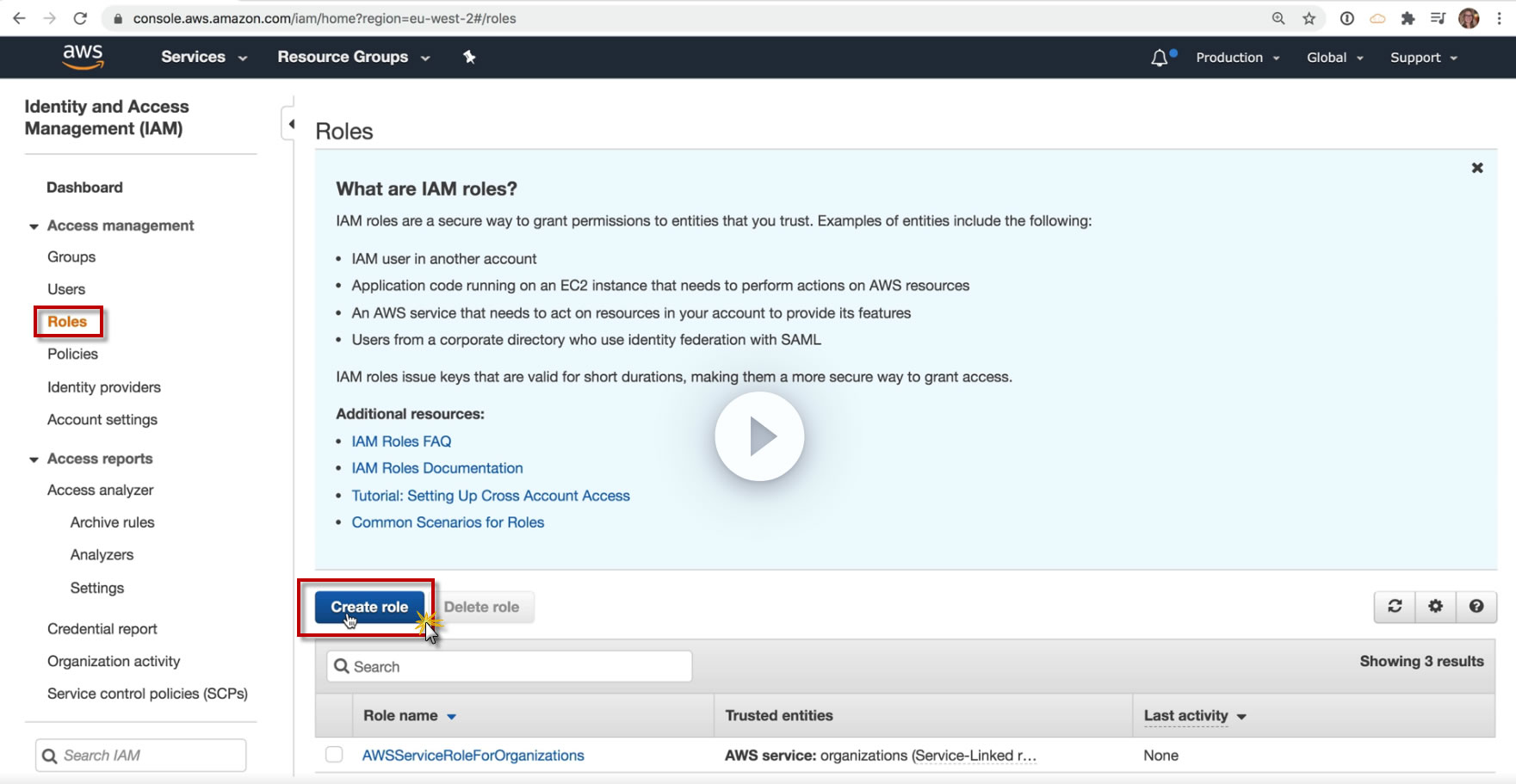Collapse the Access management section

pyautogui.click(x=34, y=226)
